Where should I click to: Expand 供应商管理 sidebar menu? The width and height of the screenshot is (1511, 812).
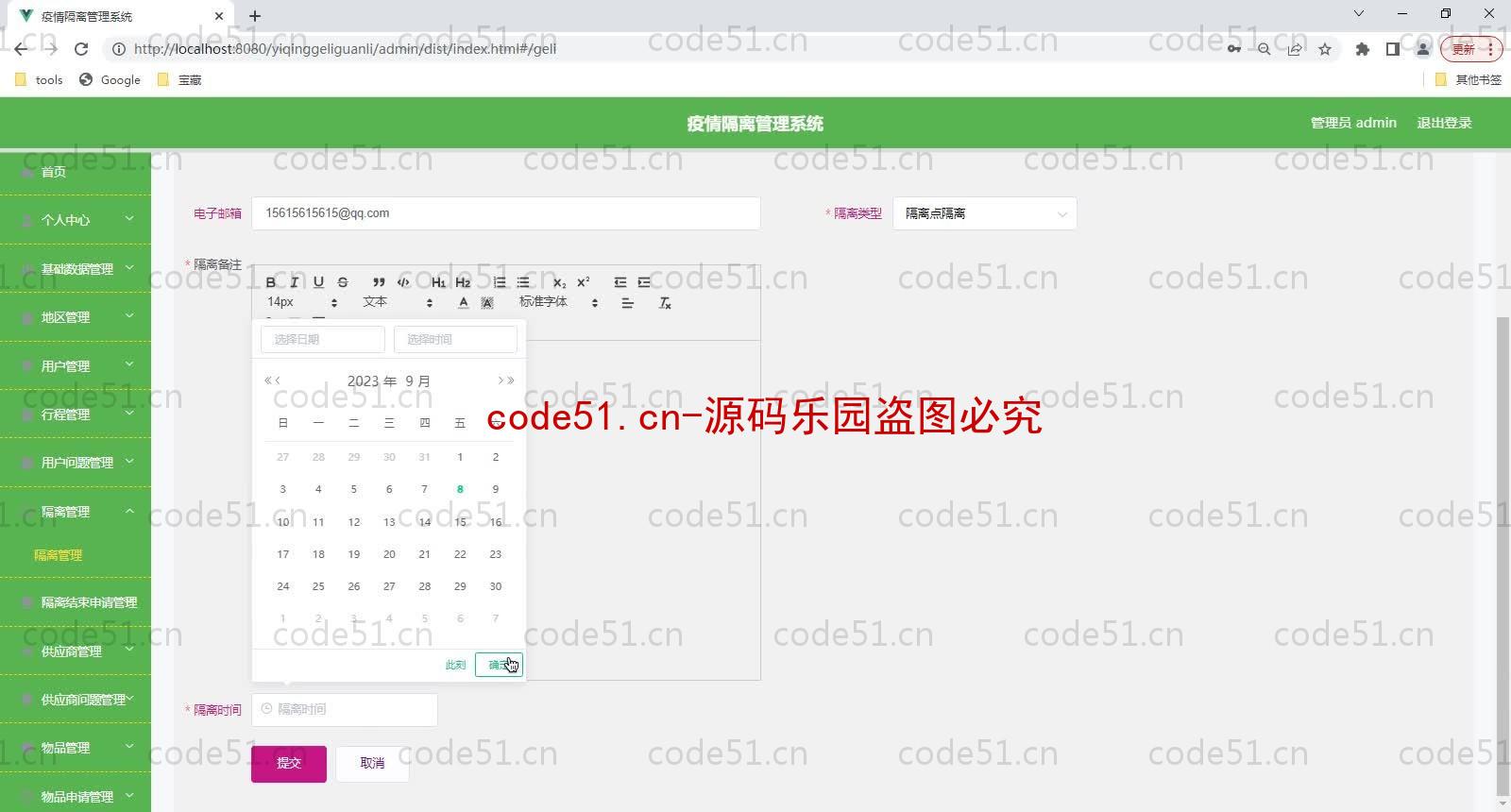(x=76, y=651)
